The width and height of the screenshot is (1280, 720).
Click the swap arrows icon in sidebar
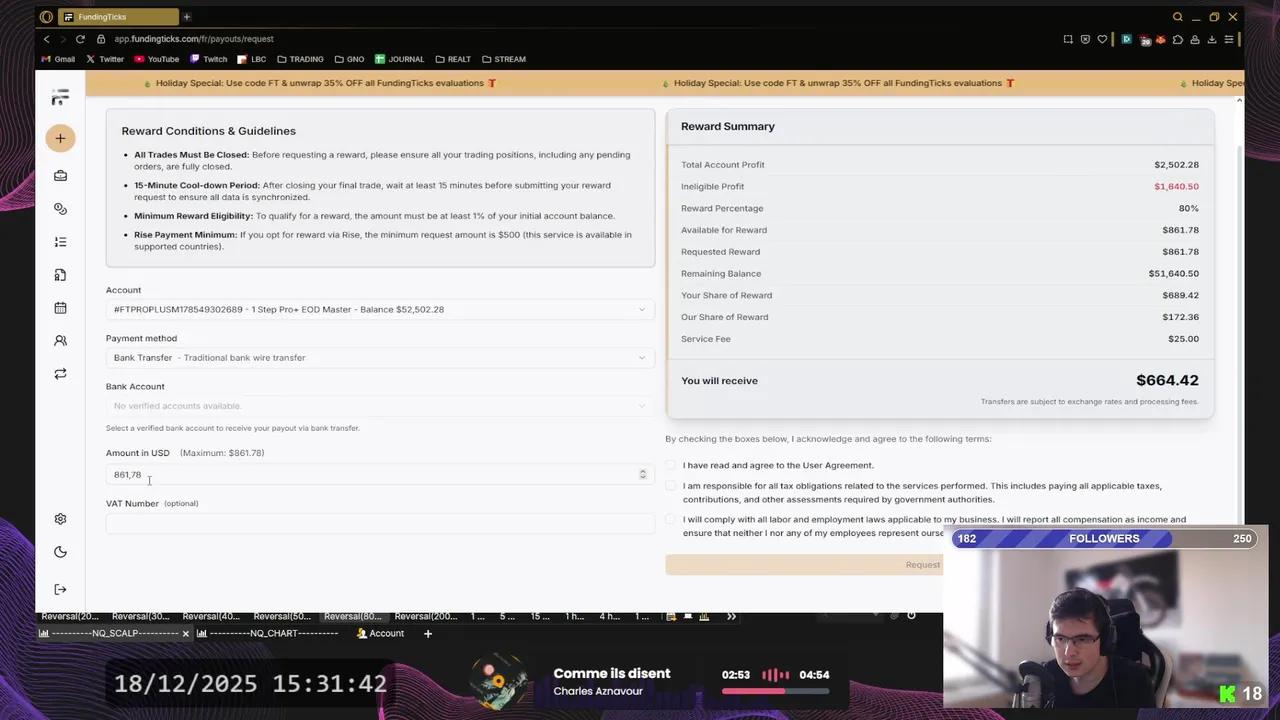coord(60,374)
